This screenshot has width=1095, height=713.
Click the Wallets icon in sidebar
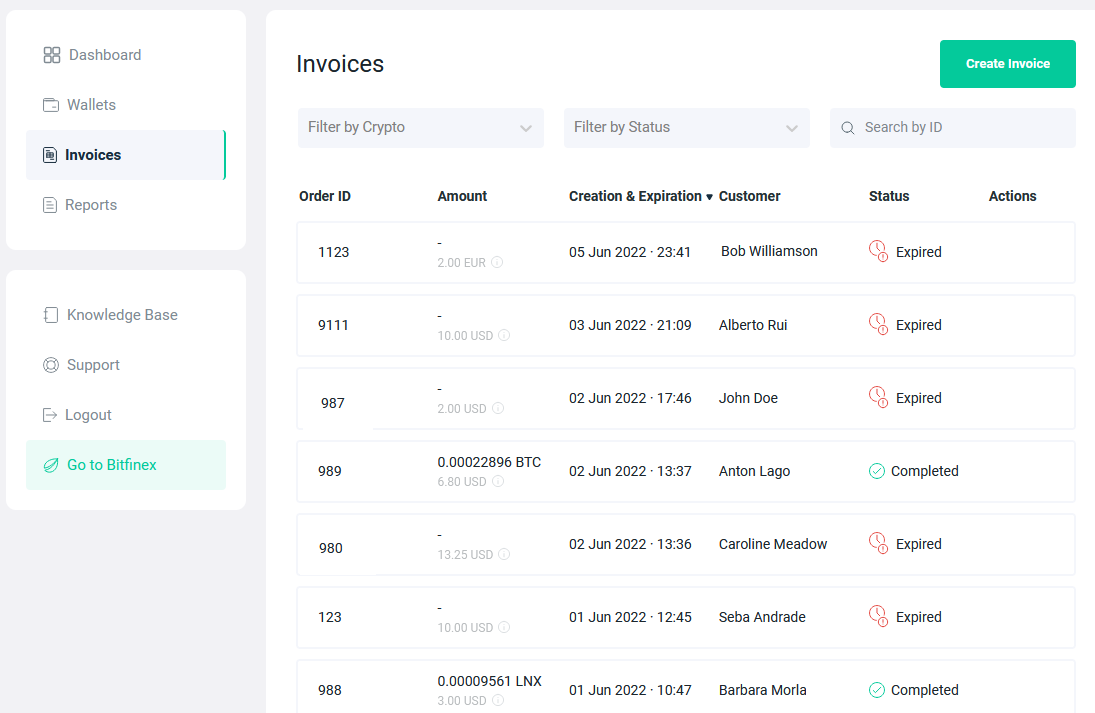pyautogui.click(x=51, y=105)
